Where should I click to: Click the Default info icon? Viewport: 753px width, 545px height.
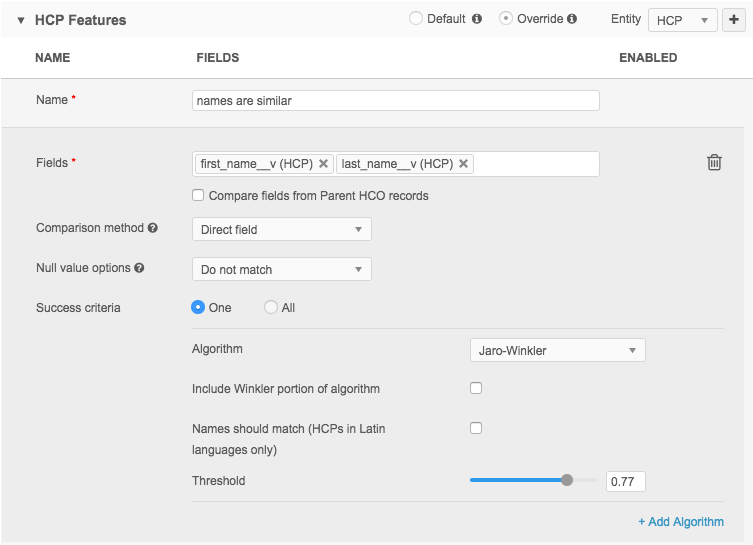tap(477, 19)
